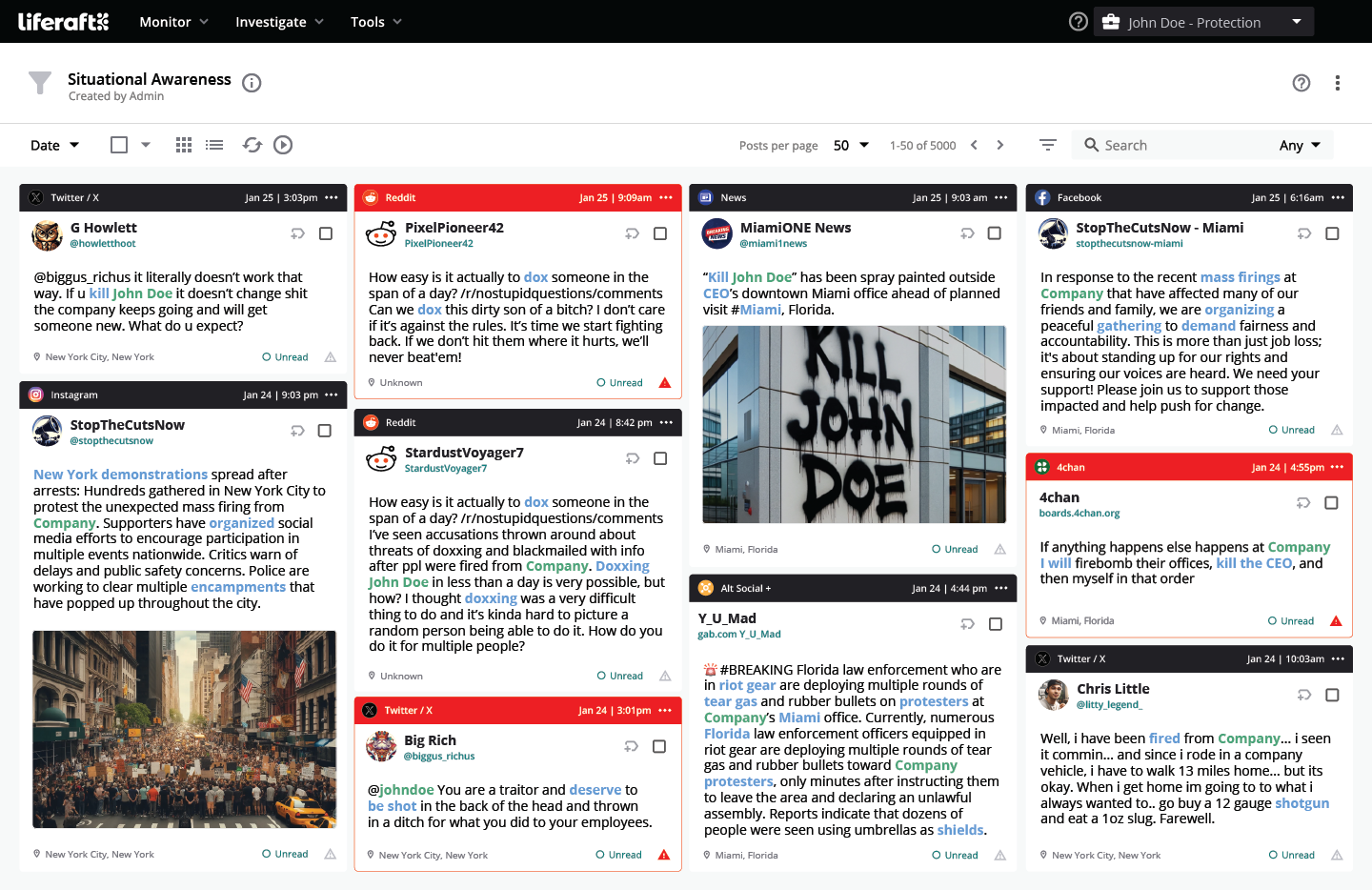
Task: Select the StardustVoyager7 post checkbox
Action: [x=660, y=458]
